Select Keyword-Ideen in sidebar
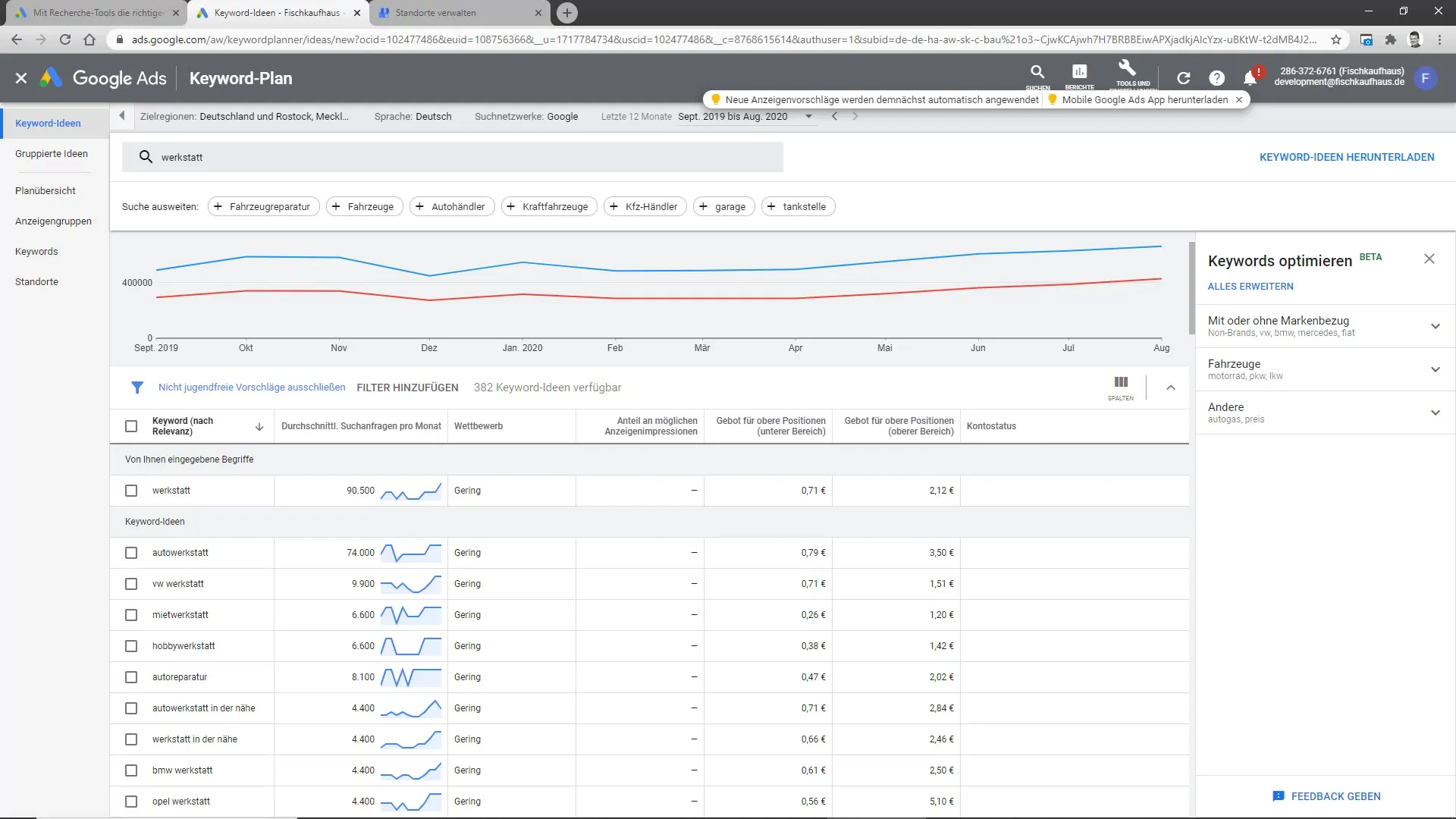Screen dimensions: 1456x819 [x=48, y=123]
